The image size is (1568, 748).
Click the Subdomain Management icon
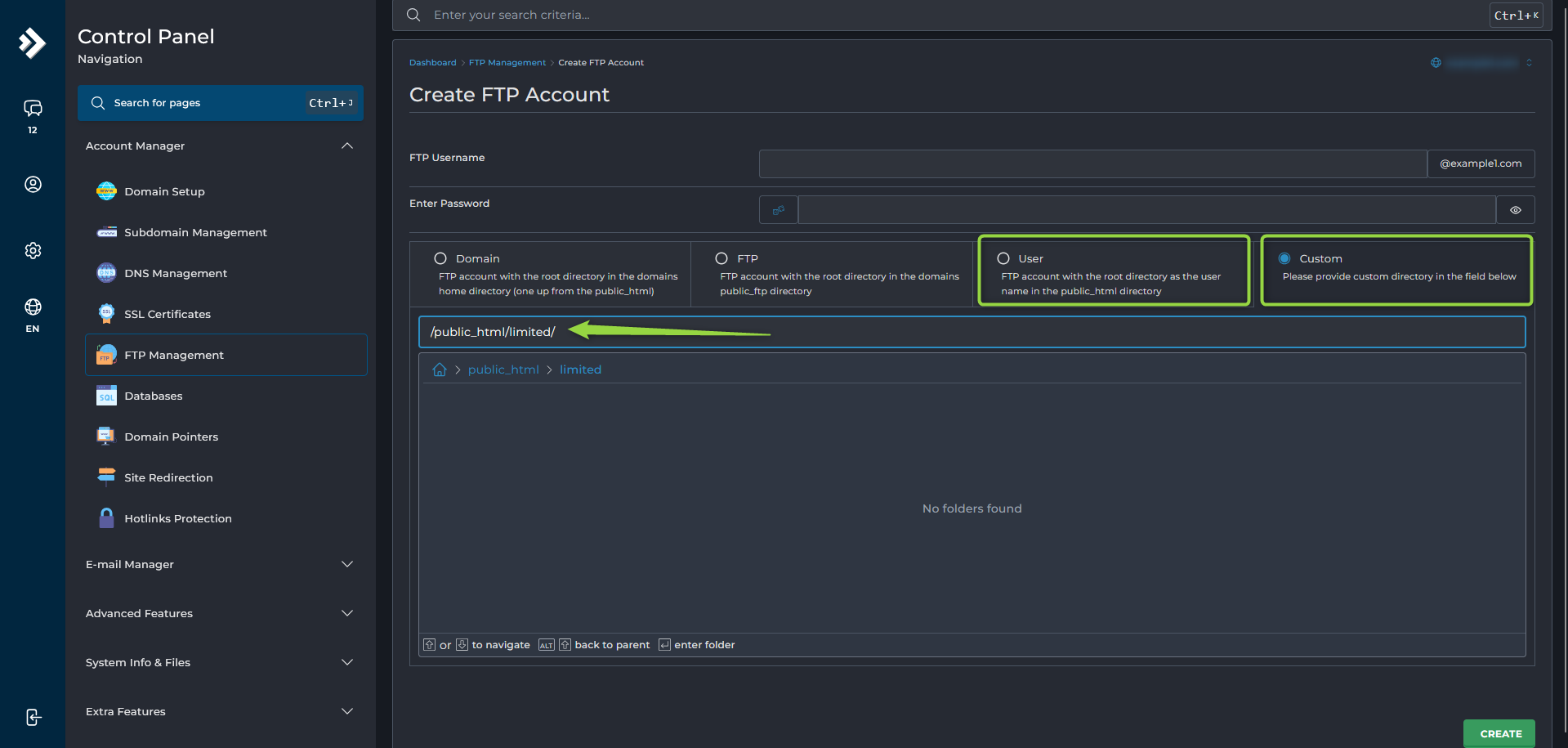pyautogui.click(x=106, y=232)
